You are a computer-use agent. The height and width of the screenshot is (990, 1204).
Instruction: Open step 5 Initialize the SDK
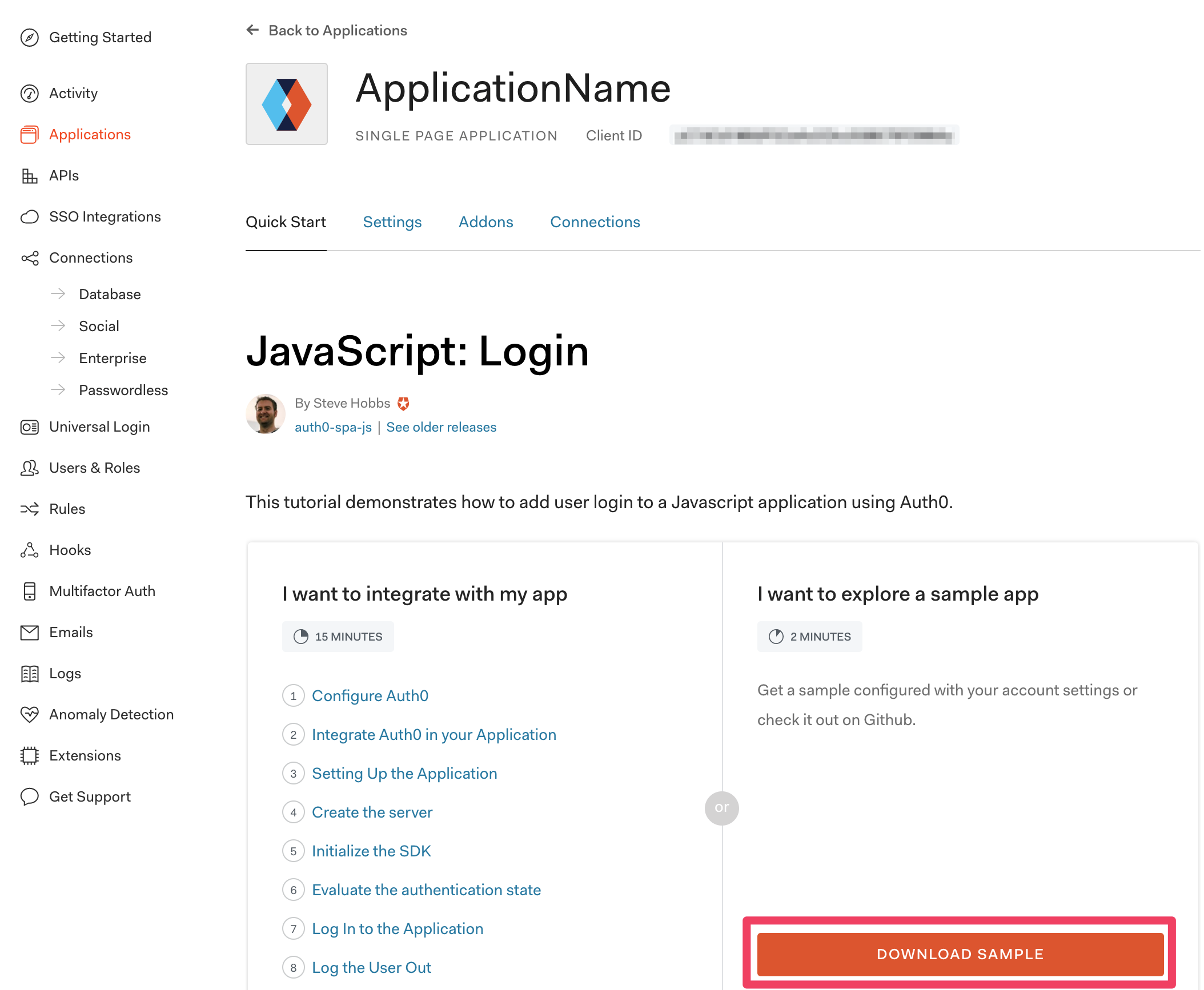371,851
